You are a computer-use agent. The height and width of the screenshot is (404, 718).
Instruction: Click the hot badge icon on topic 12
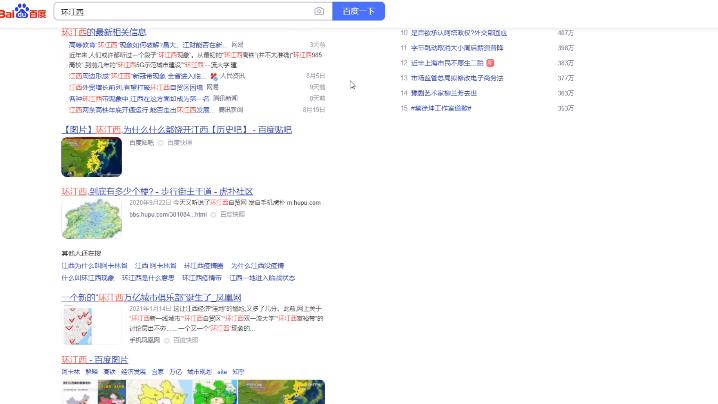coord(490,62)
